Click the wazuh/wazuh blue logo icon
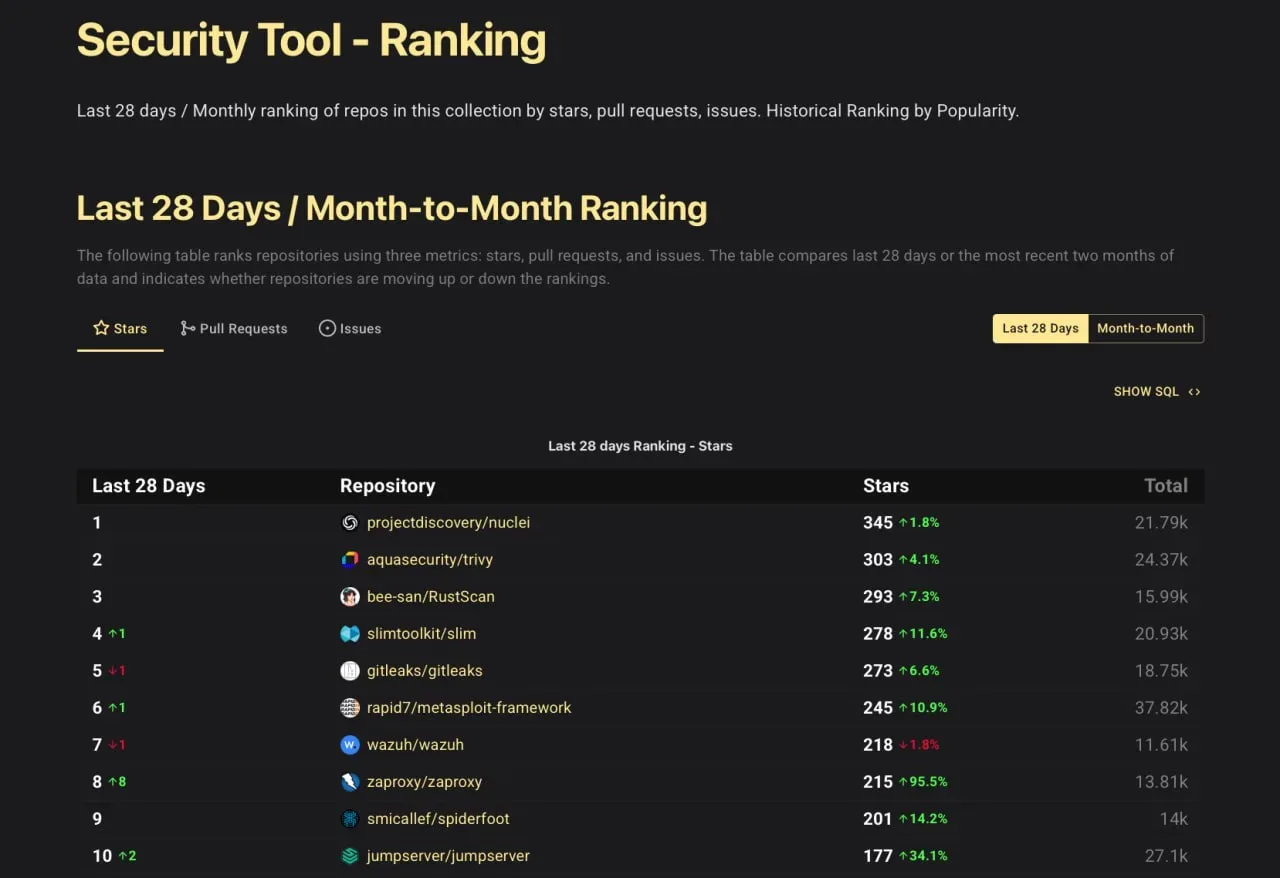The width and height of the screenshot is (1280, 878). coord(349,745)
